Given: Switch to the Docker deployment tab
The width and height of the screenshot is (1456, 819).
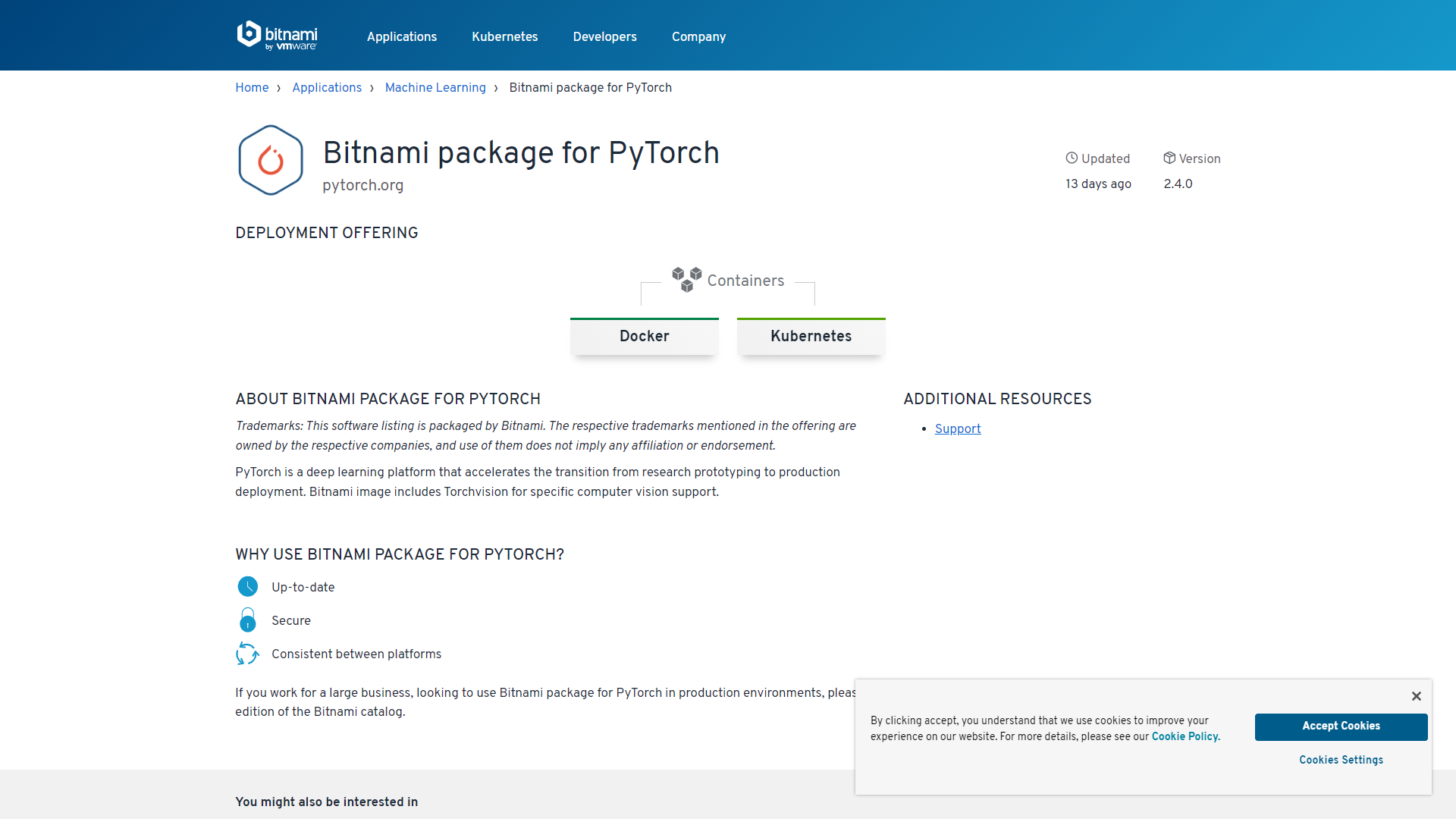Looking at the screenshot, I should tap(644, 336).
